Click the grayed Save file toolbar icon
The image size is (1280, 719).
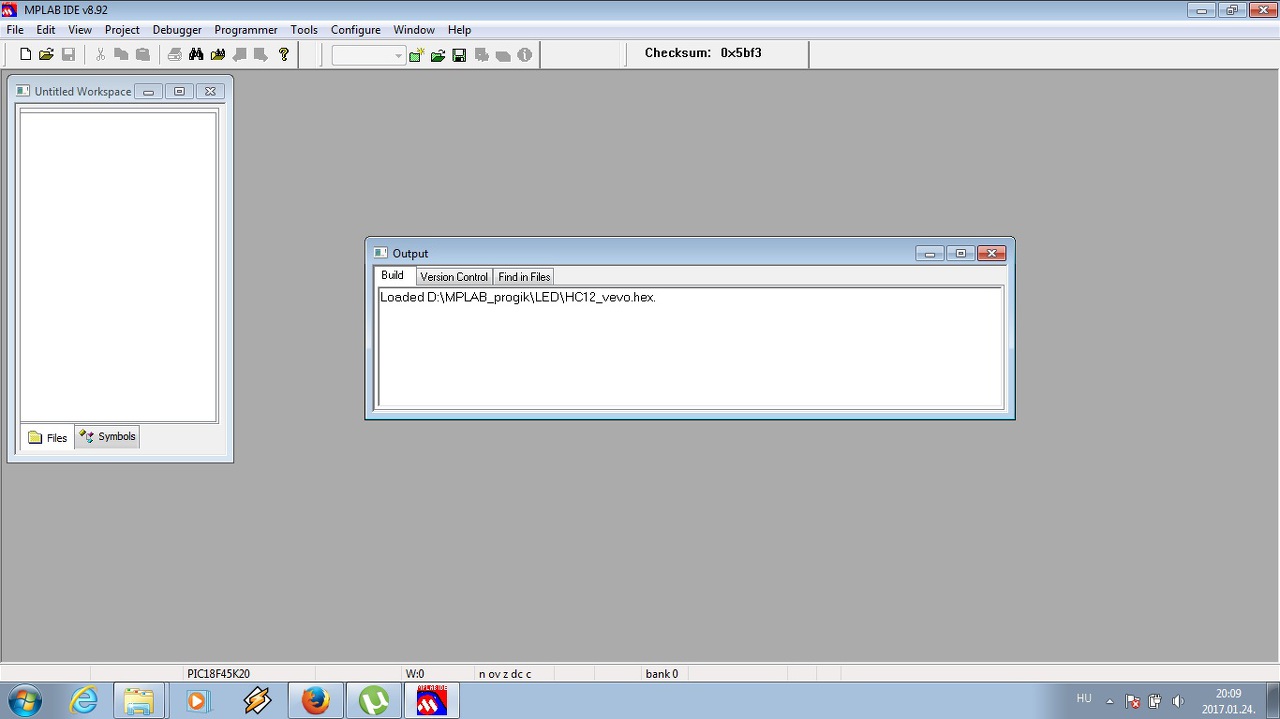click(x=68, y=55)
